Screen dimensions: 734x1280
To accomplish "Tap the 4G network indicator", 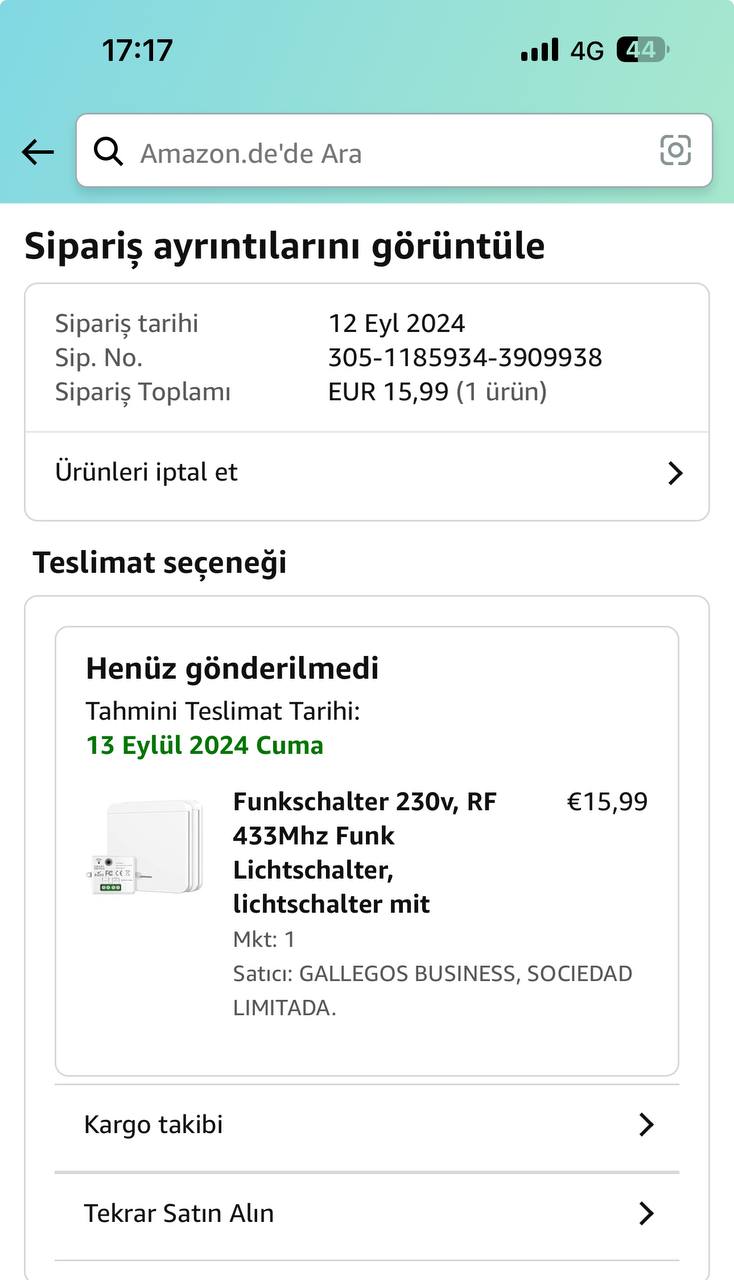I will pos(587,51).
